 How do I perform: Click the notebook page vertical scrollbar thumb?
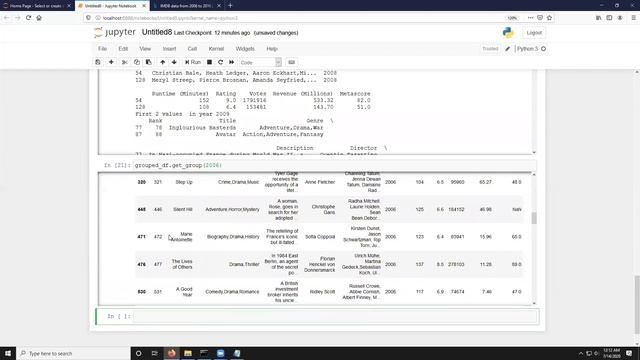click(x=637, y=305)
